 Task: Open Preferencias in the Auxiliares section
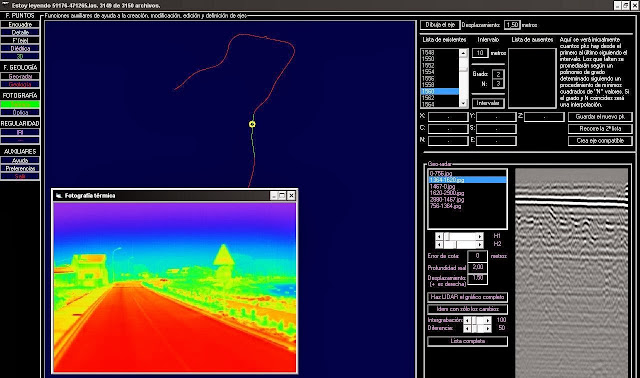coord(20,169)
